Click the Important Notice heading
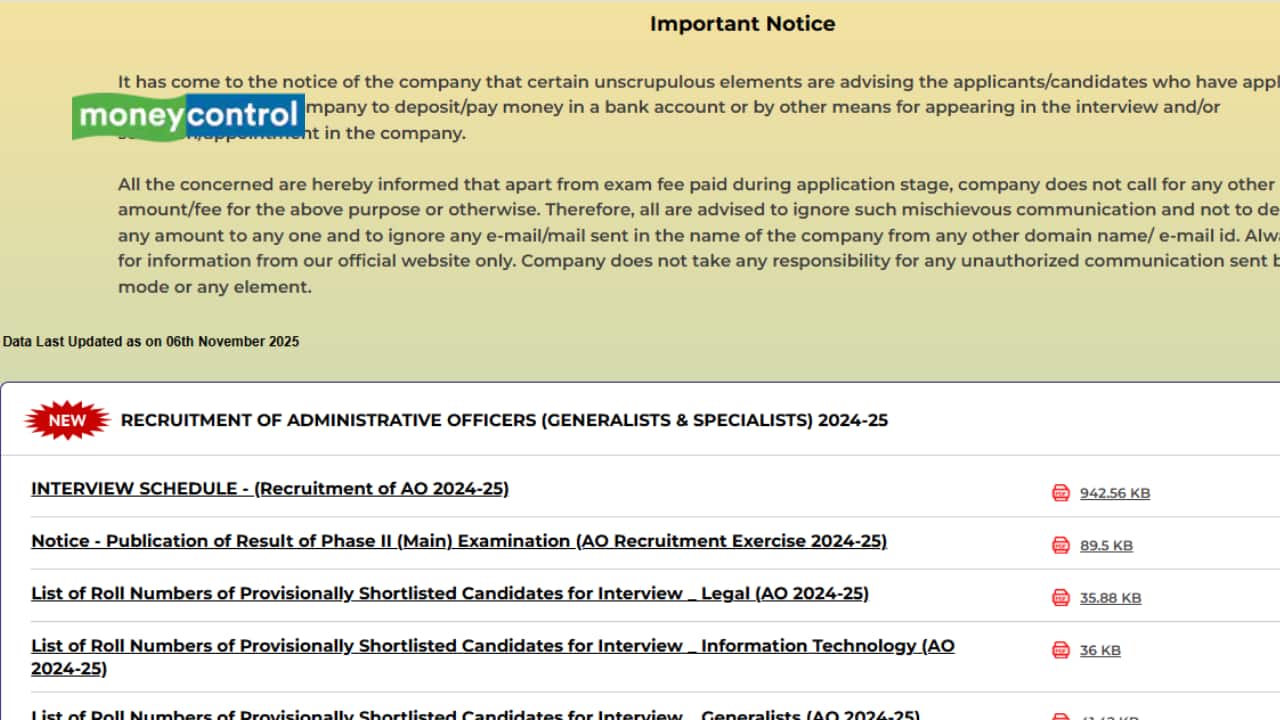This screenshot has height=720, width=1280. (743, 23)
